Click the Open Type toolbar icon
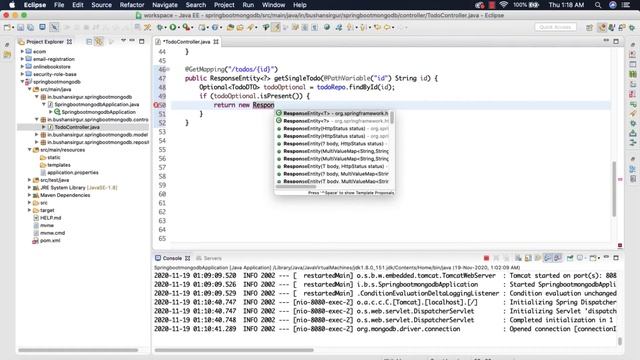 230,27
